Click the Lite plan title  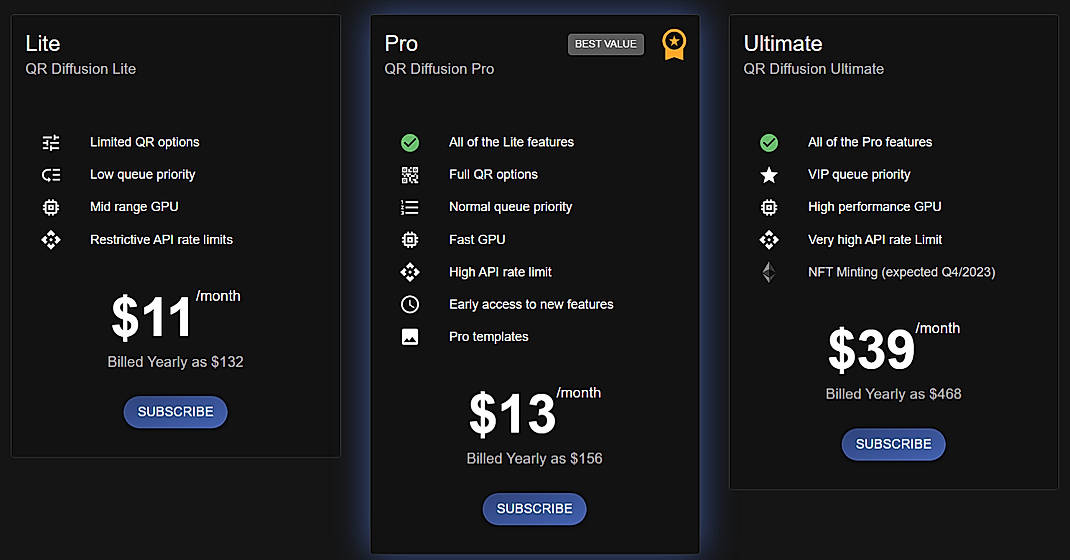tap(43, 44)
